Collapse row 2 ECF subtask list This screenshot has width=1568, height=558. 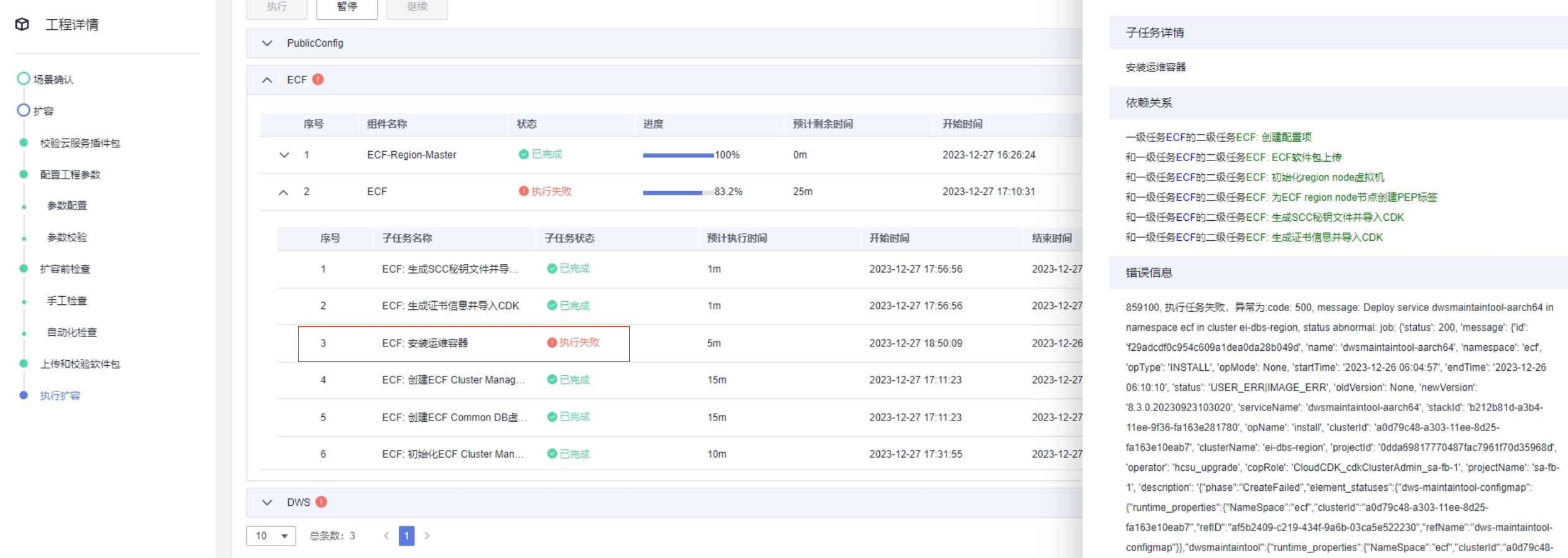283,192
